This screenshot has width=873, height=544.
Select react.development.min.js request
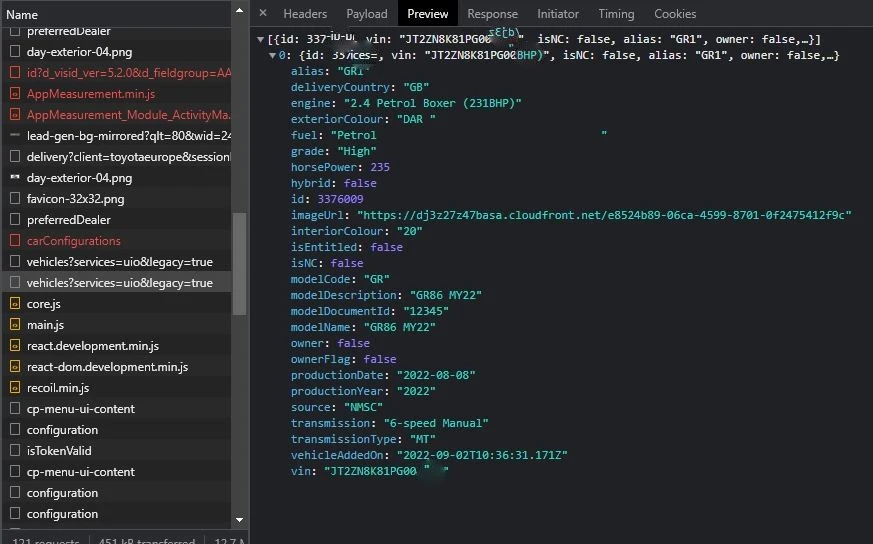tap(92, 346)
